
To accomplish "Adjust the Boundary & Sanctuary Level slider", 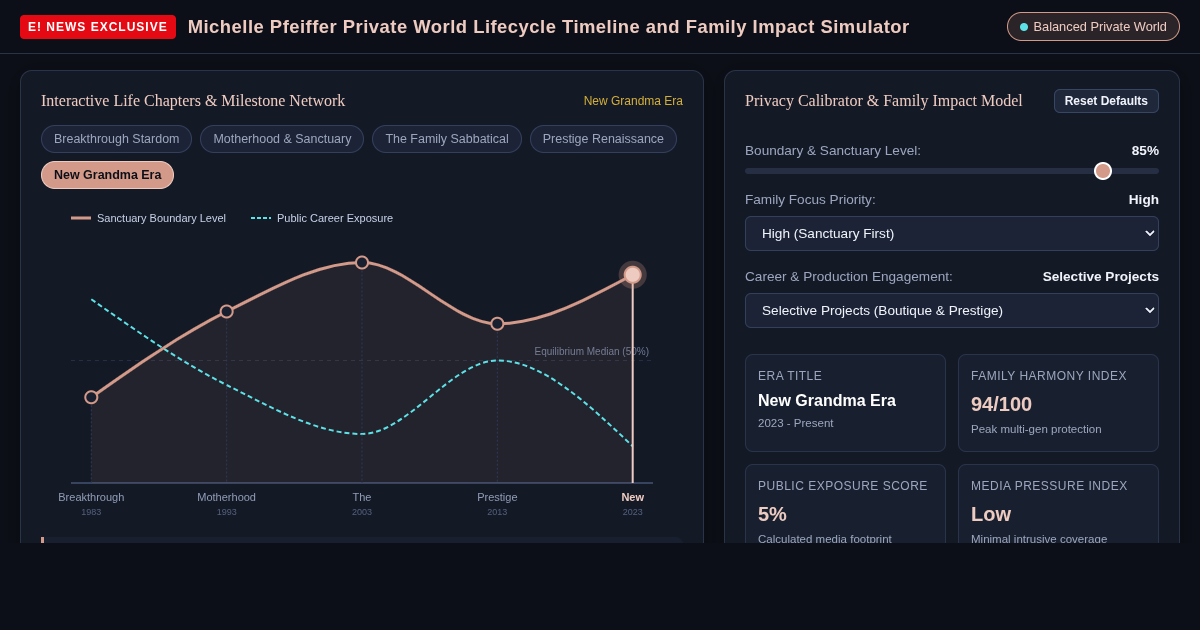I will 952,171.
